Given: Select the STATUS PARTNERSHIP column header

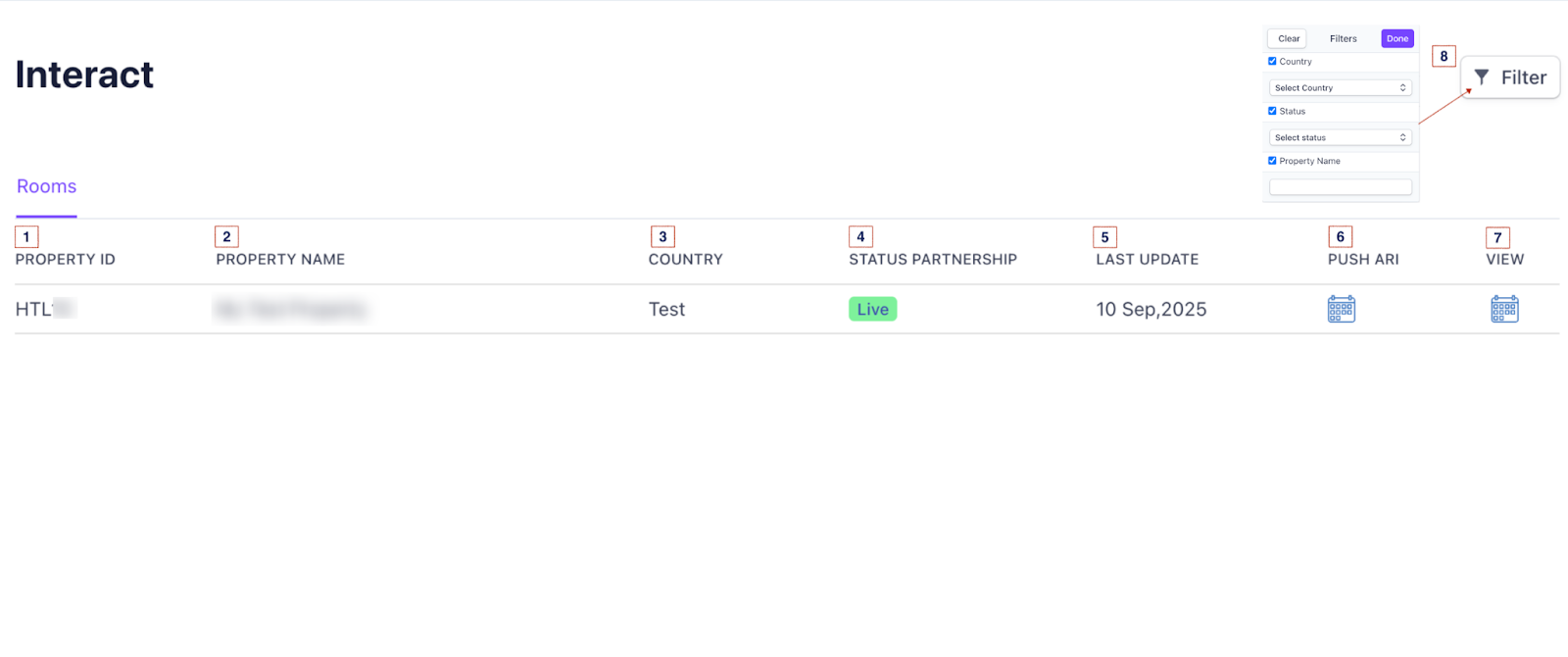Looking at the screenshot, I should (932, 259).
